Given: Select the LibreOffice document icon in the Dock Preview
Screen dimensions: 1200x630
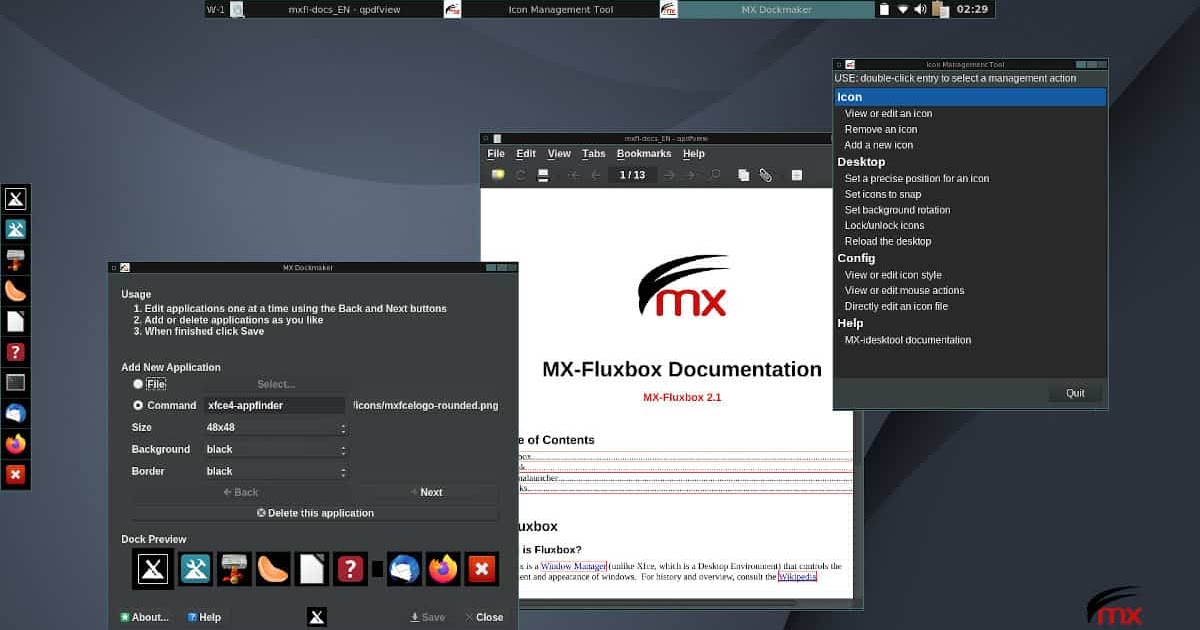Looking at the screenshot, I should tap(312, 568).
